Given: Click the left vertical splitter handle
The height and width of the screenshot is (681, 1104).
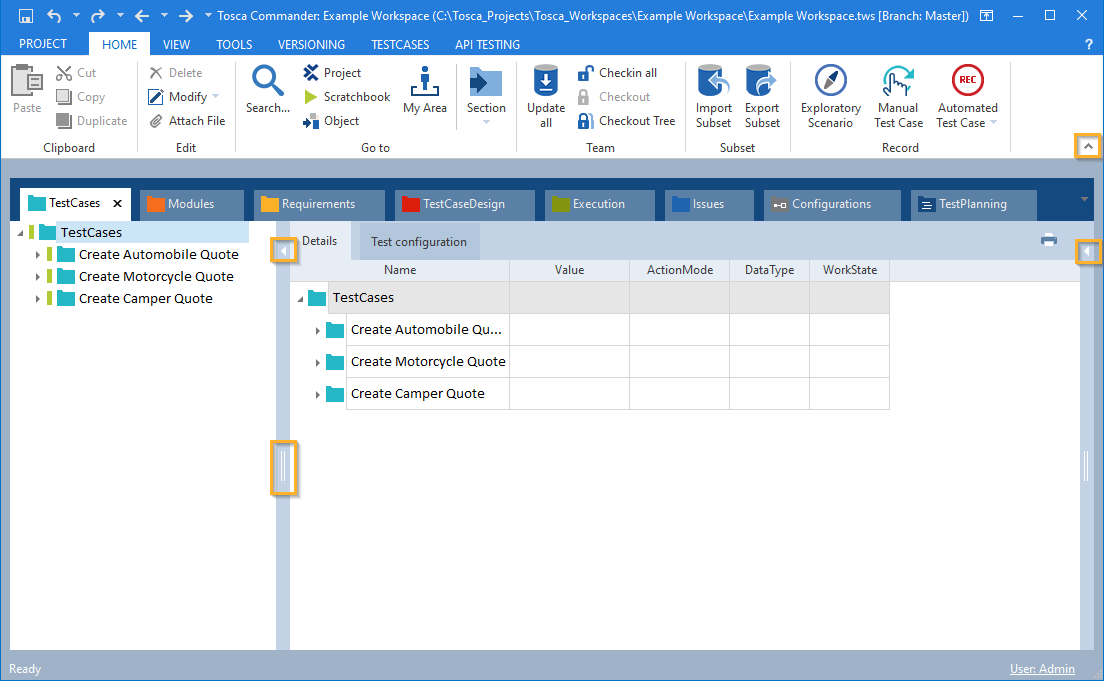Looking at the screenshot, I should [x=283, y=467].
